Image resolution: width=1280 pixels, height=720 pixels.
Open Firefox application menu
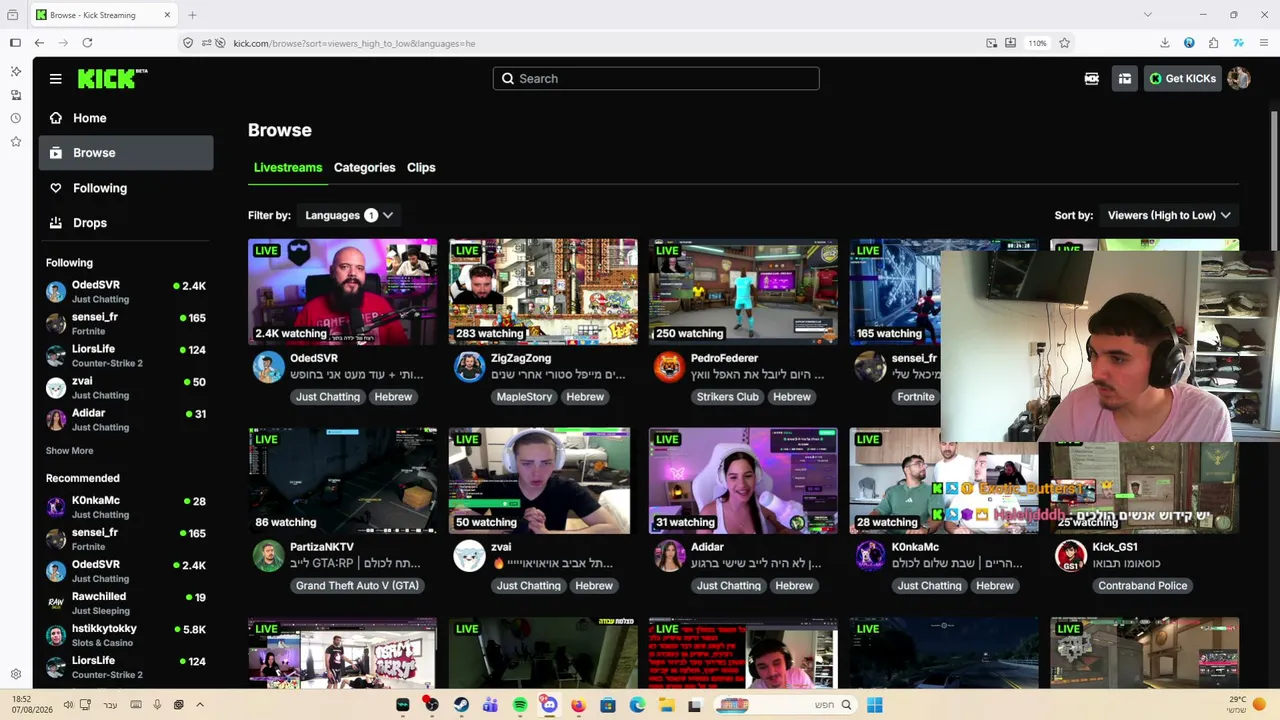[1264, 43]
